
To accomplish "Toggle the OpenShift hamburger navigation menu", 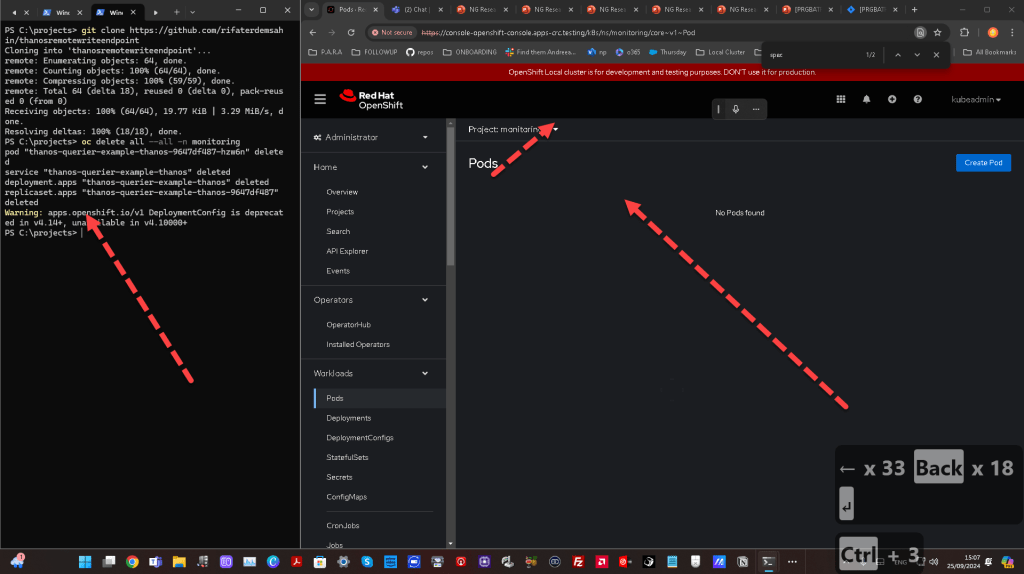I will coord(320,99).
